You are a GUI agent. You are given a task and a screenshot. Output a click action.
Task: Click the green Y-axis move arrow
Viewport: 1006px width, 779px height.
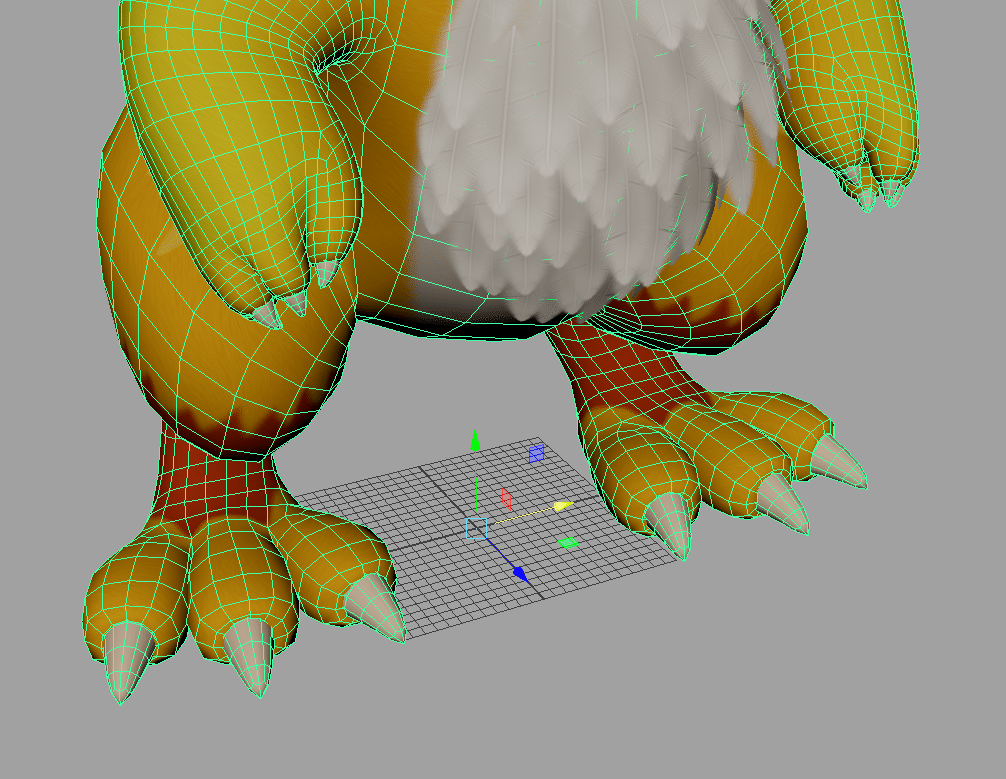click(475, 441)
